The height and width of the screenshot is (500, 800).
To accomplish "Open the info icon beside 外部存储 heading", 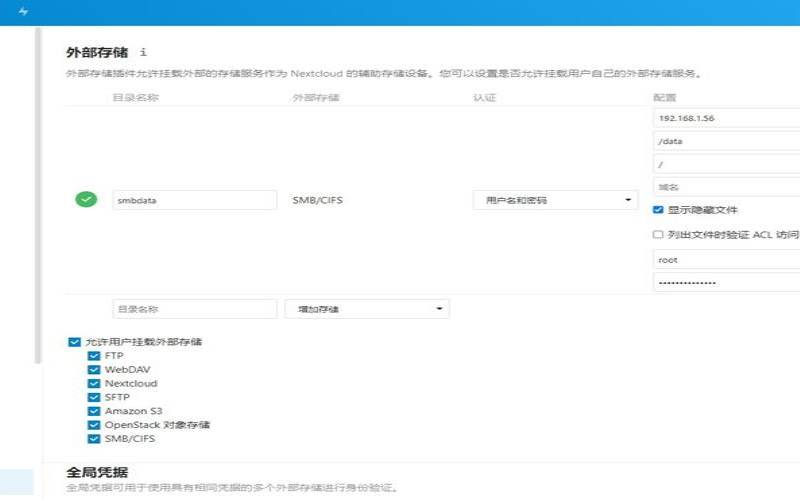I will 143,52.
